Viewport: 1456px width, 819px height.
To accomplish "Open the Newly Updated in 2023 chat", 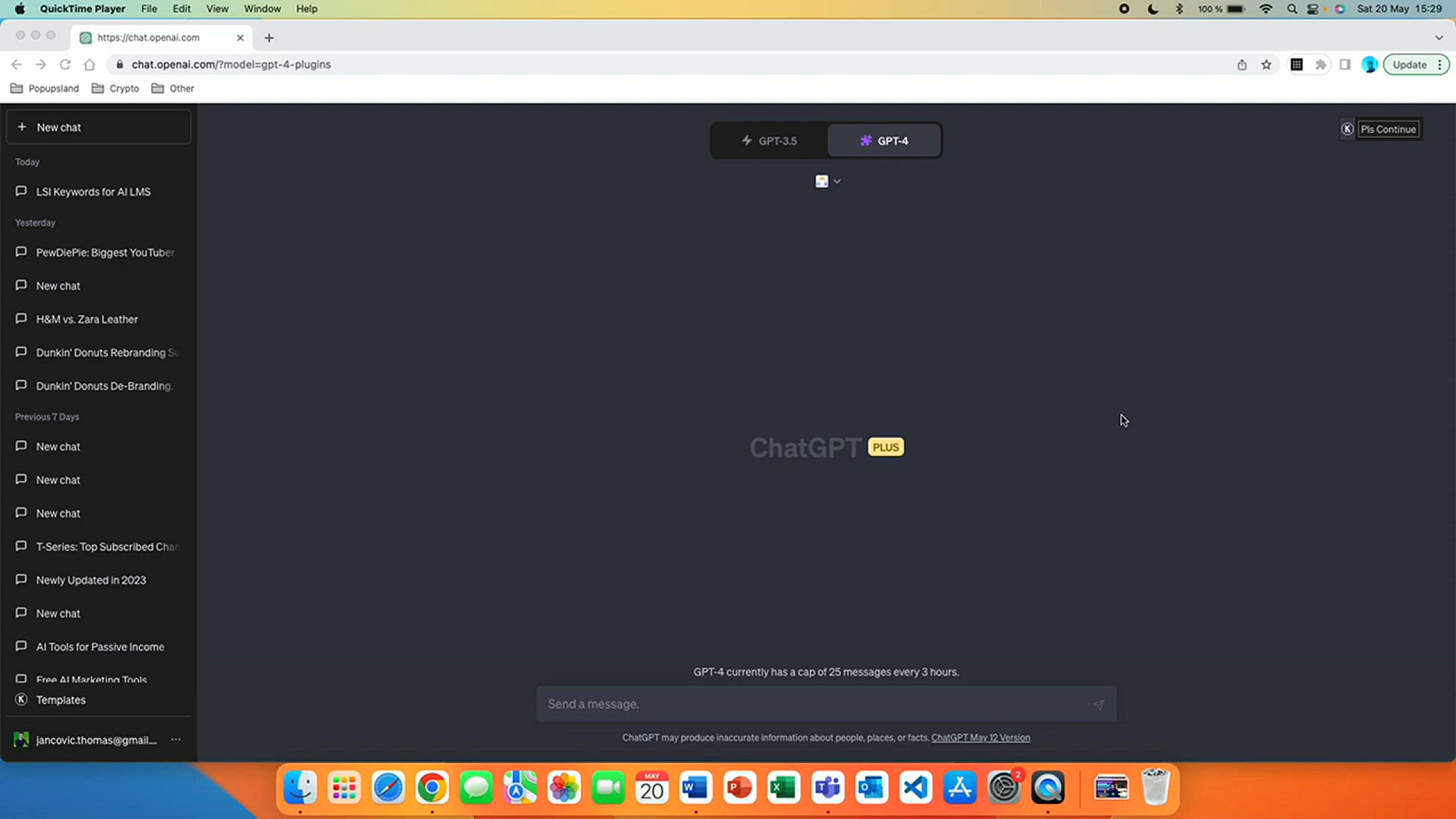I will pos(99,580).
